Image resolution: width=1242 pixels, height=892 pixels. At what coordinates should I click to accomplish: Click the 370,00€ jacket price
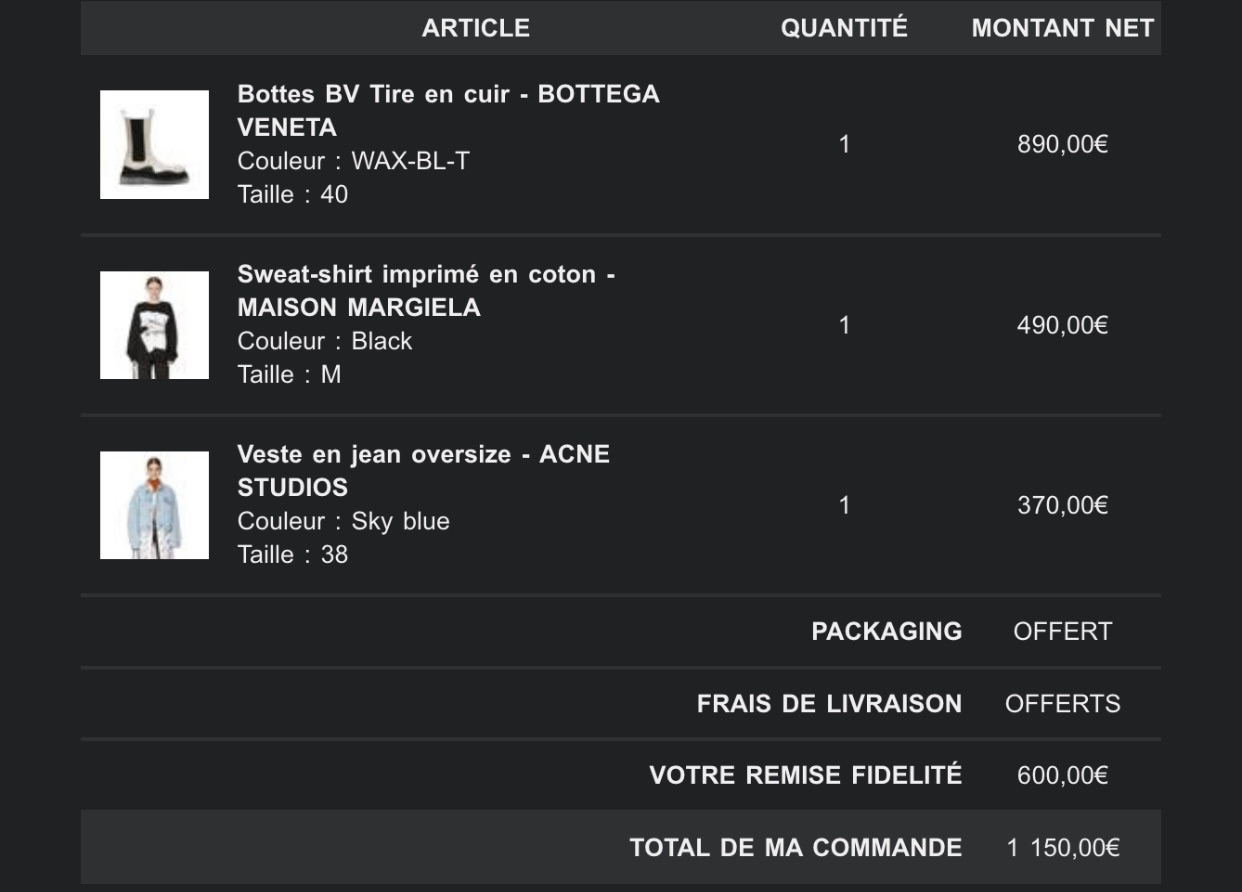click(x=1063, y=505)
